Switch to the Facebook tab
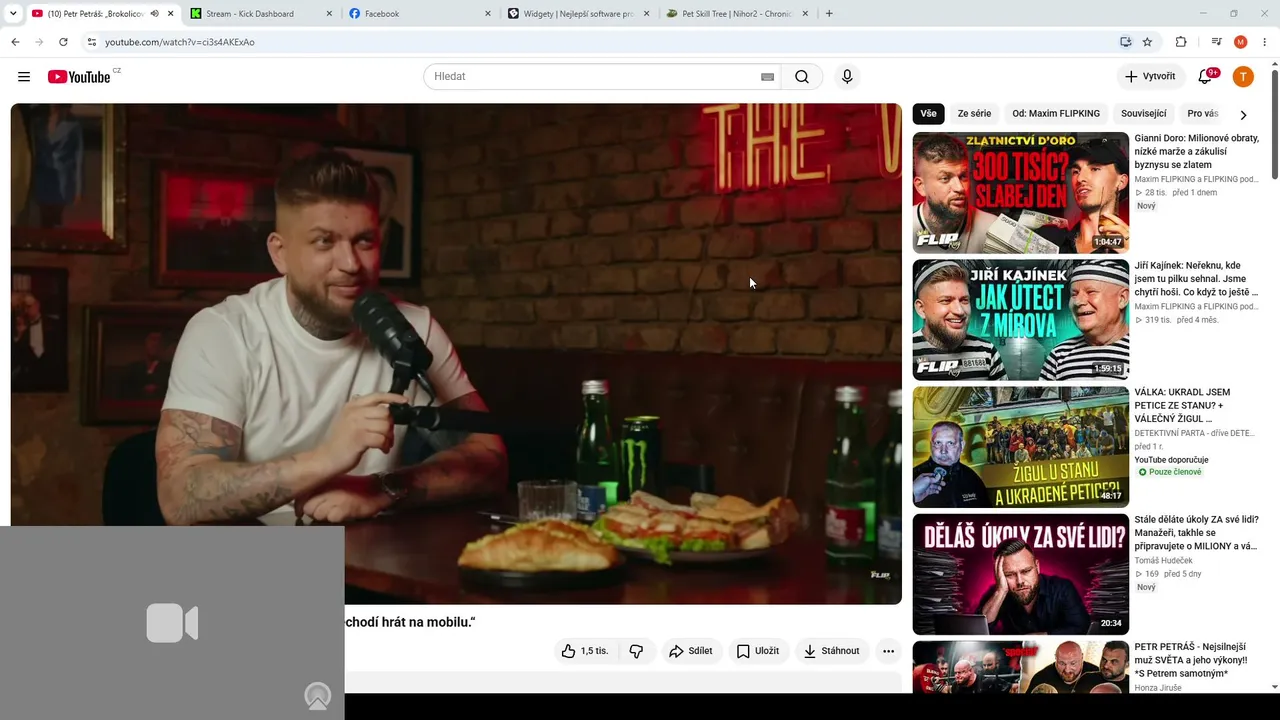The width and height of the screenshot is (1280, 720). pos(420,14)
